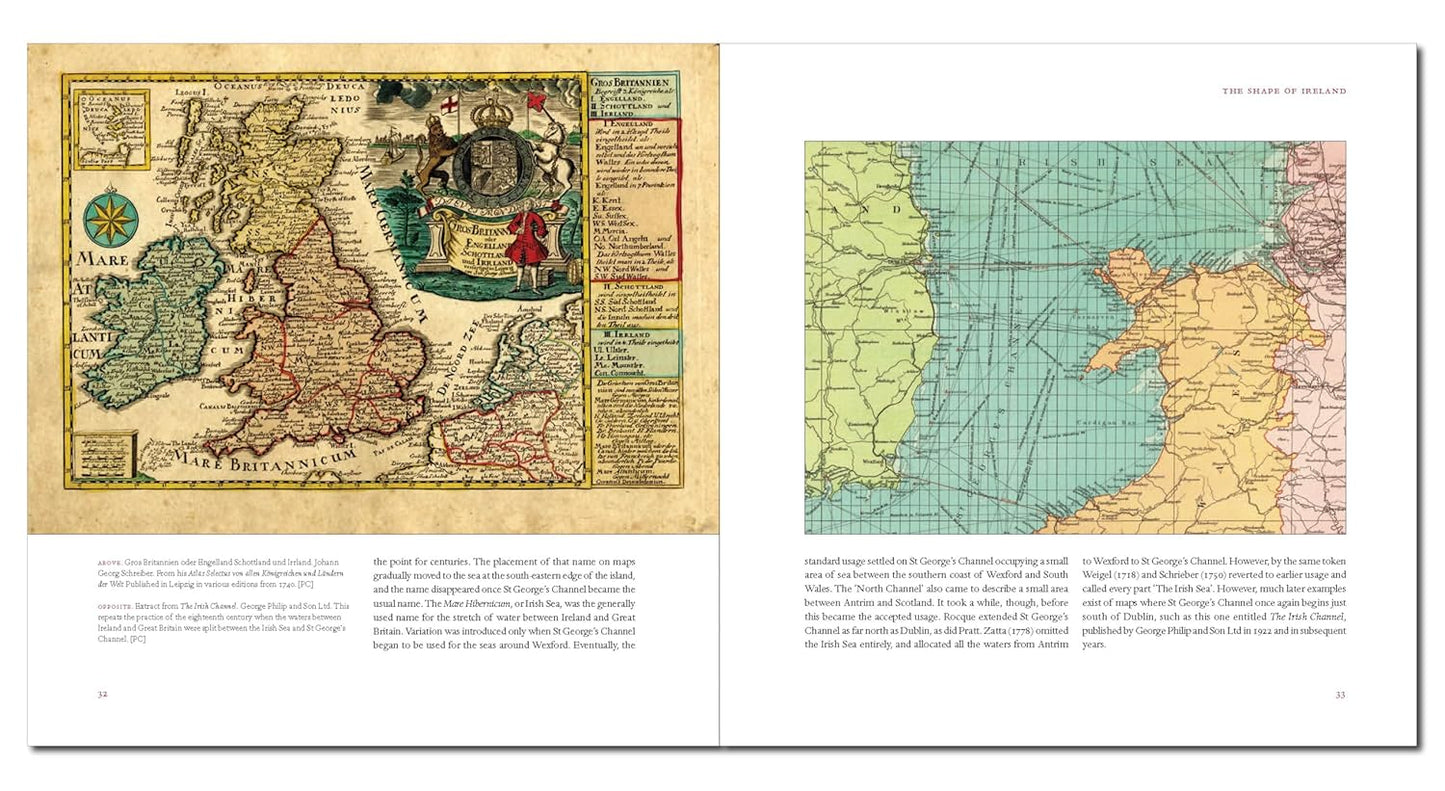
Task: Select the St George's cross flag above the crest
Action: click(x=448, y=103)
